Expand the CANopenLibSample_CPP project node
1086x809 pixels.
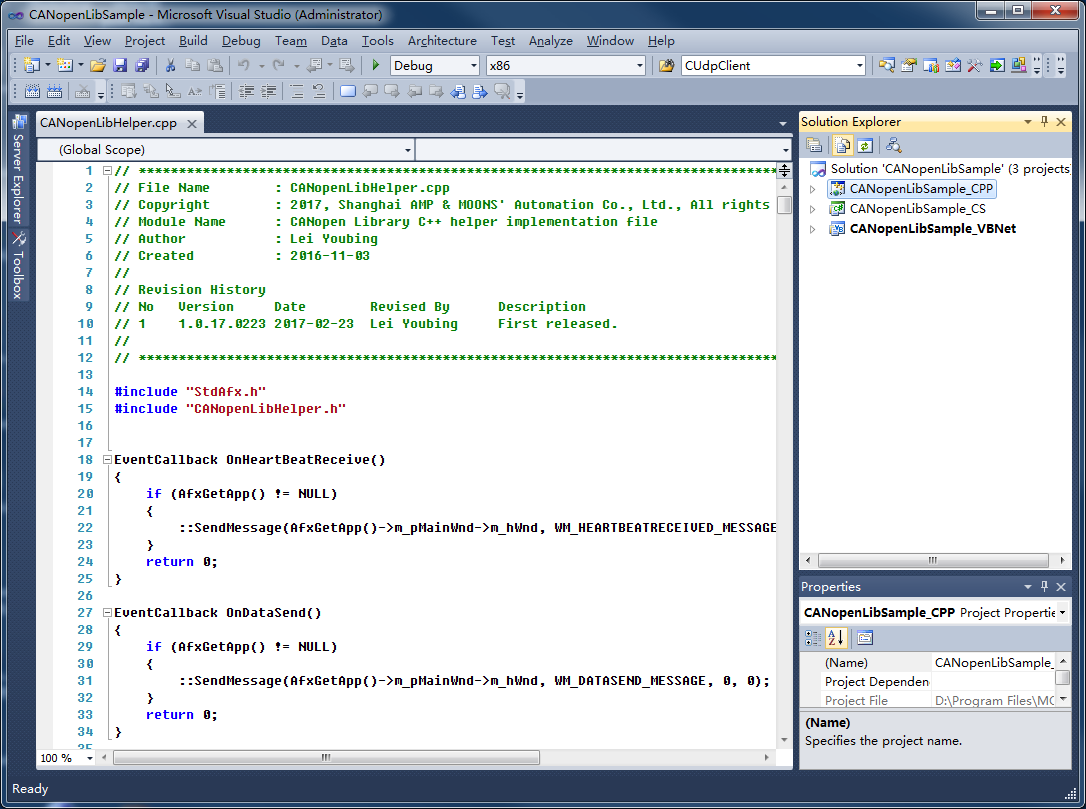[x=813, y=188]
